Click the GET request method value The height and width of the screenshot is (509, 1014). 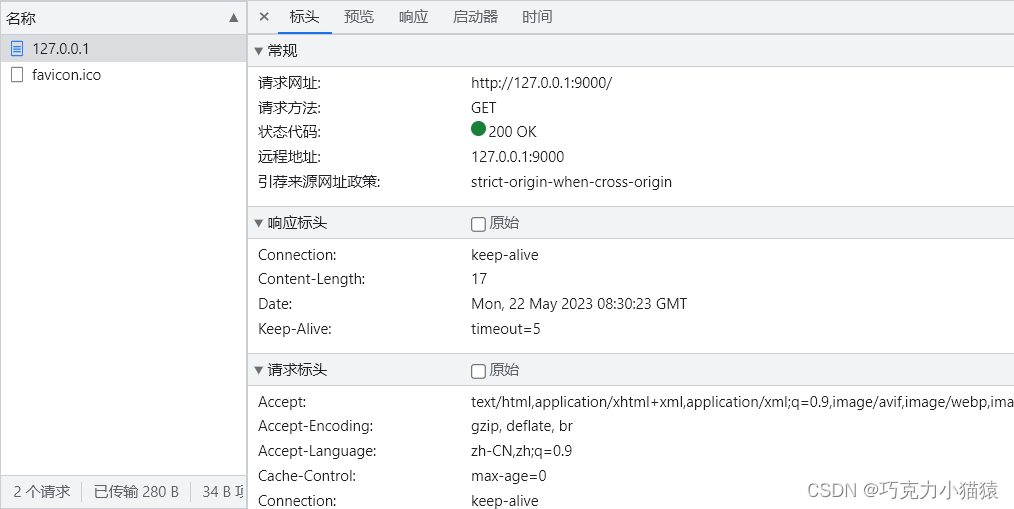coord(484,107)
